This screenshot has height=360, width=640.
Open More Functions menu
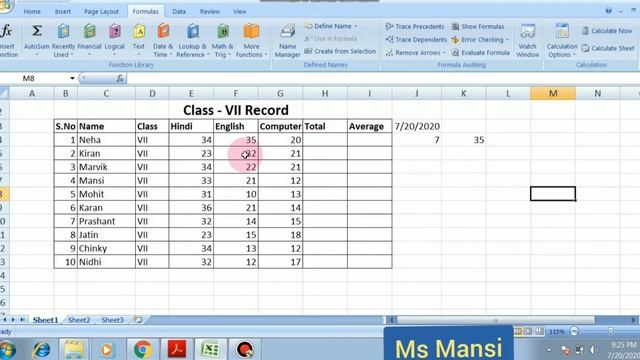tap(251, 40)
